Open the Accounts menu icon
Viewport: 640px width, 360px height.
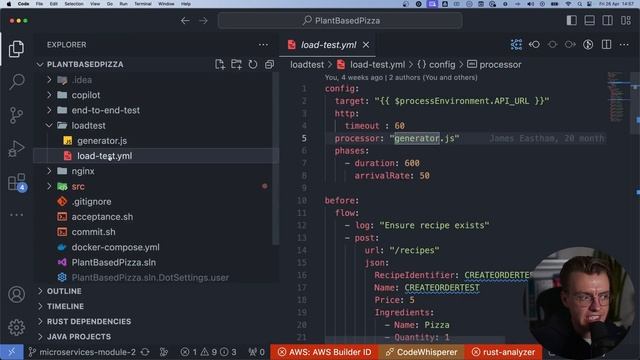click(x=16, y=294)
